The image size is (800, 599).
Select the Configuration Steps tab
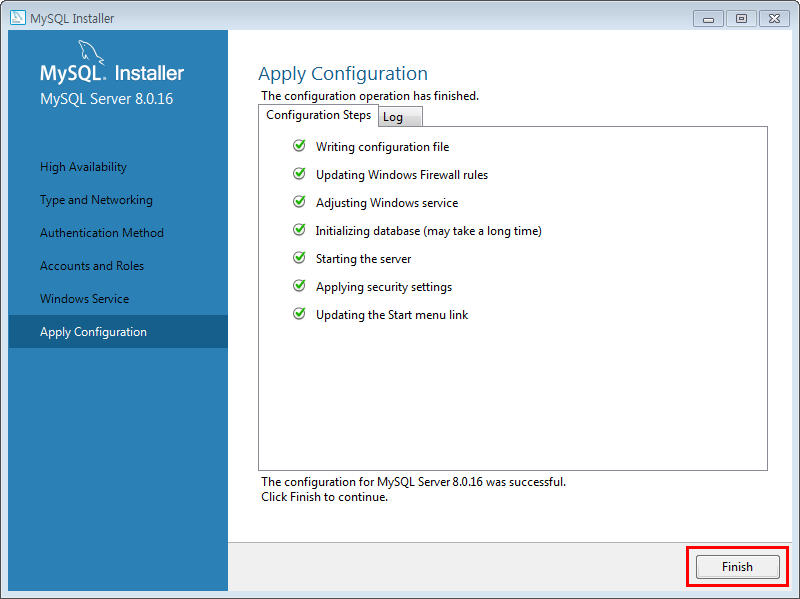(318, 115)
